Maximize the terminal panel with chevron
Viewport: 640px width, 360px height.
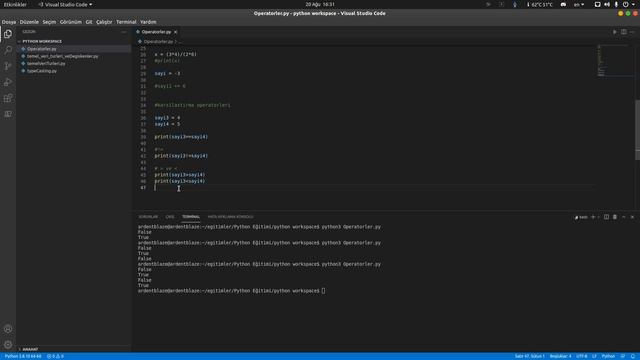click(x=624, y=217)
